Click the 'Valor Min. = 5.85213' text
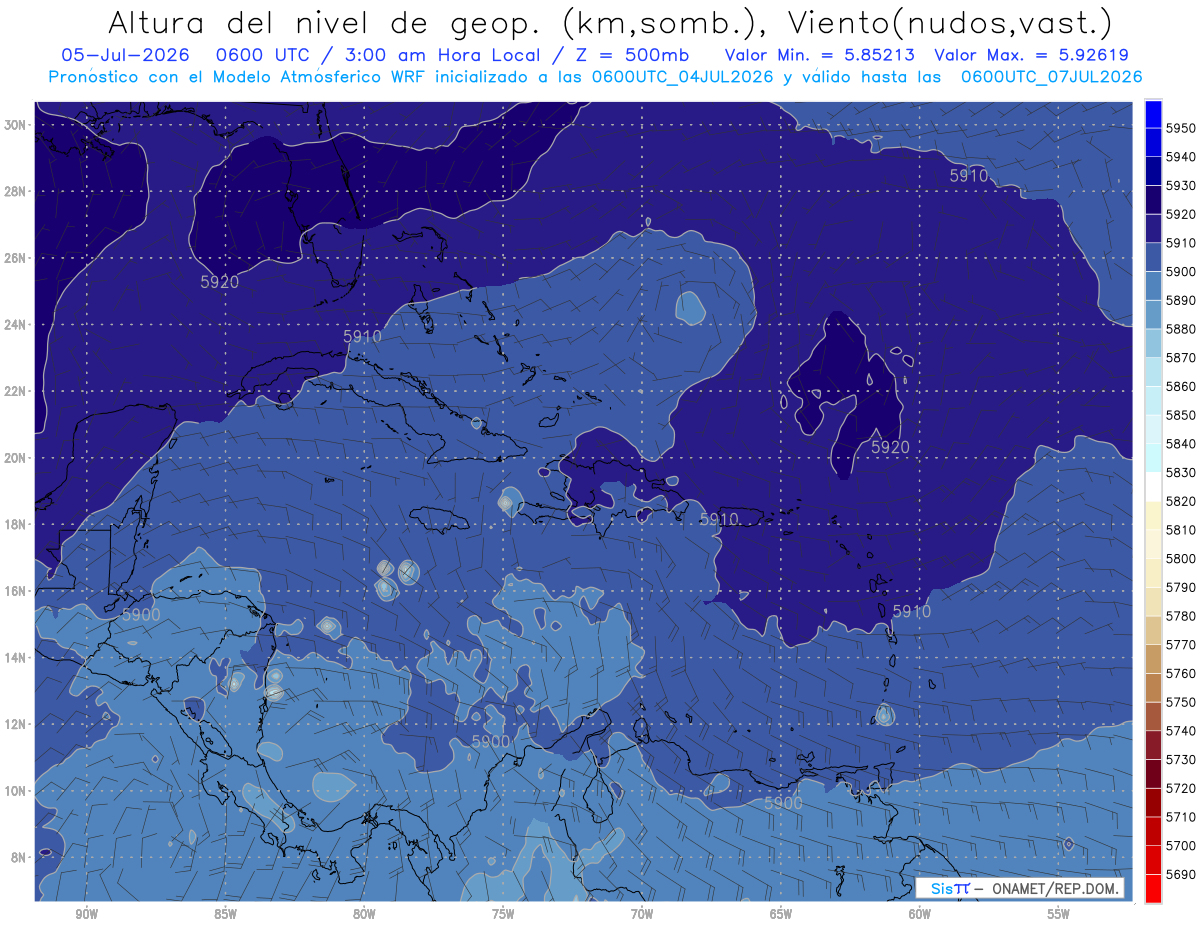1200x927 pixels. [x=818, y=55]
